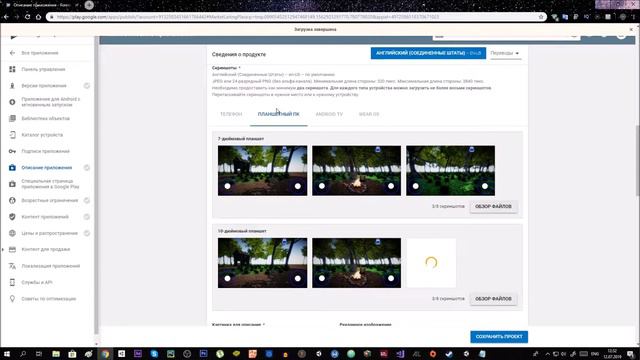Click the 10-дюймовый планшет label

(x=242, y=231)
